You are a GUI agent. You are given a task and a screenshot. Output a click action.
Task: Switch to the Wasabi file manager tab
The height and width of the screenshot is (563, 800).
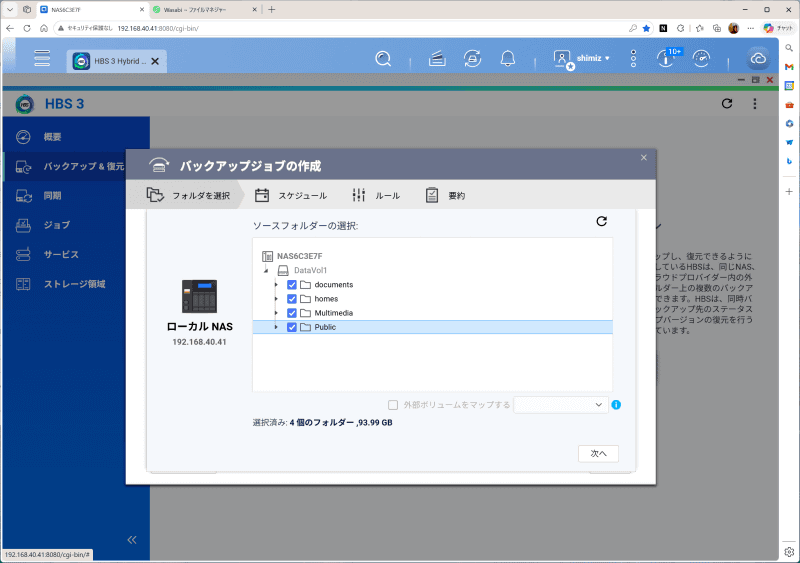tap(205, 10)
